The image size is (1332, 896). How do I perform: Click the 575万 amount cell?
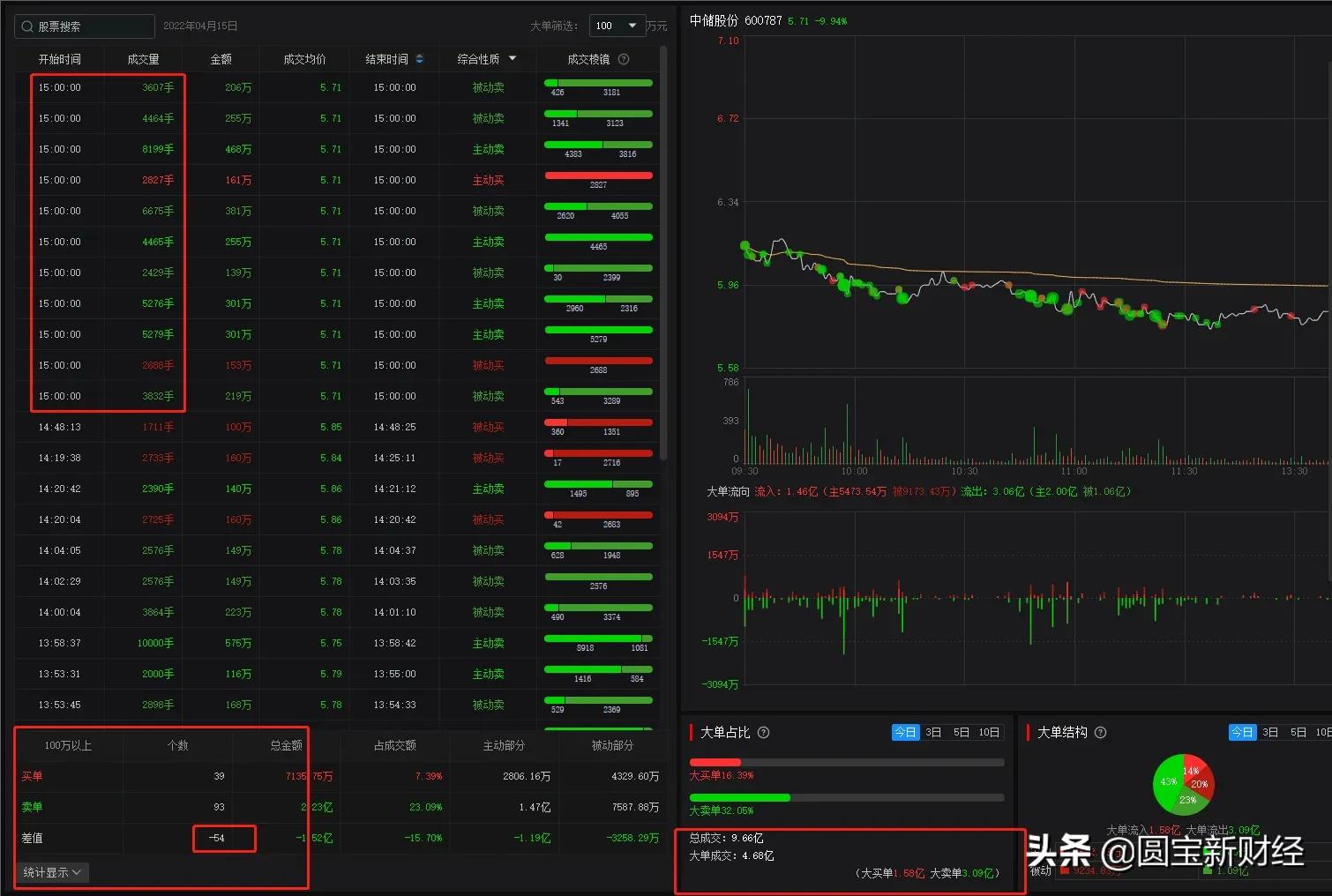pyautogui.click(x=238, y=643)
